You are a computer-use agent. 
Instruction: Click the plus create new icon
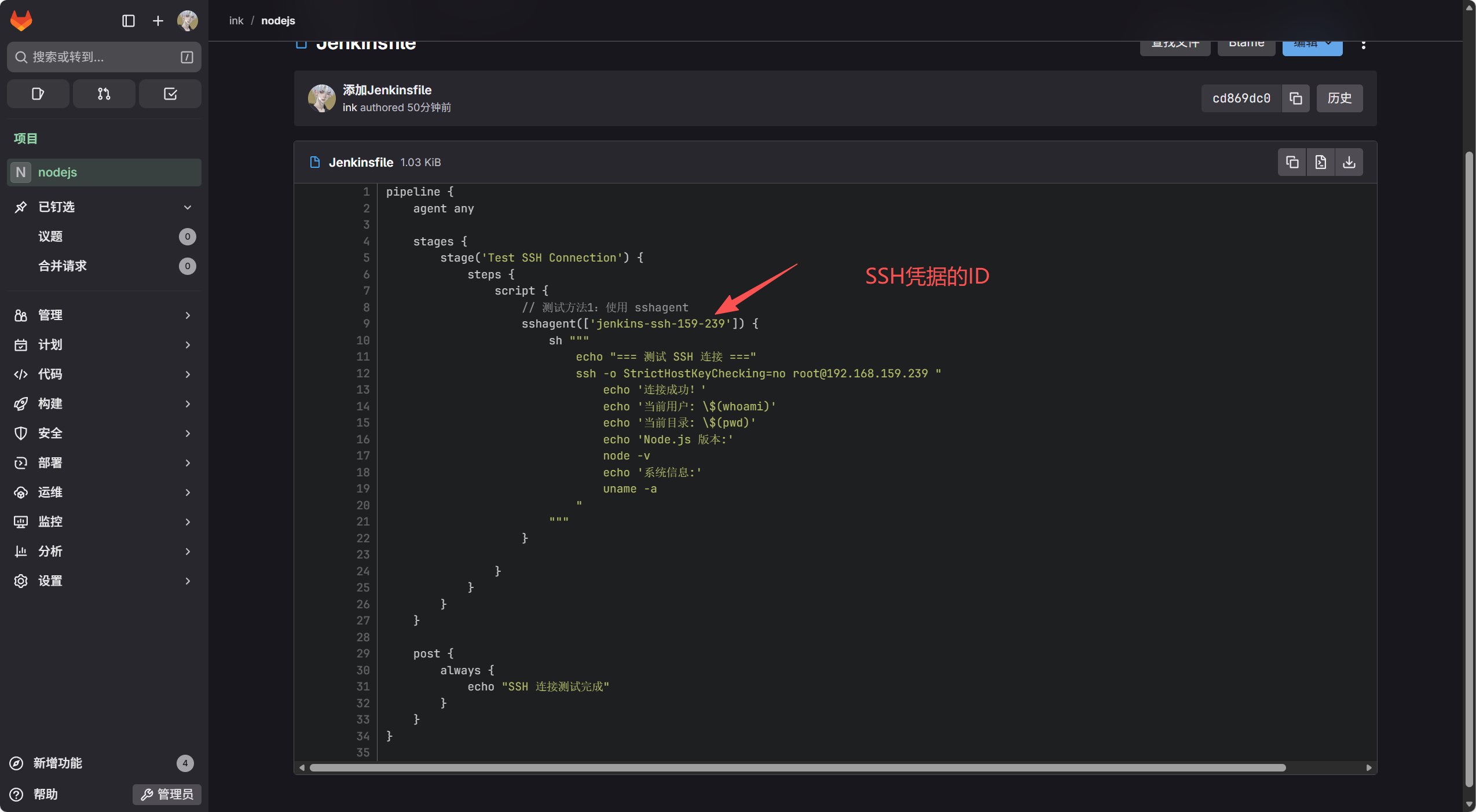(x=158, y=21)
